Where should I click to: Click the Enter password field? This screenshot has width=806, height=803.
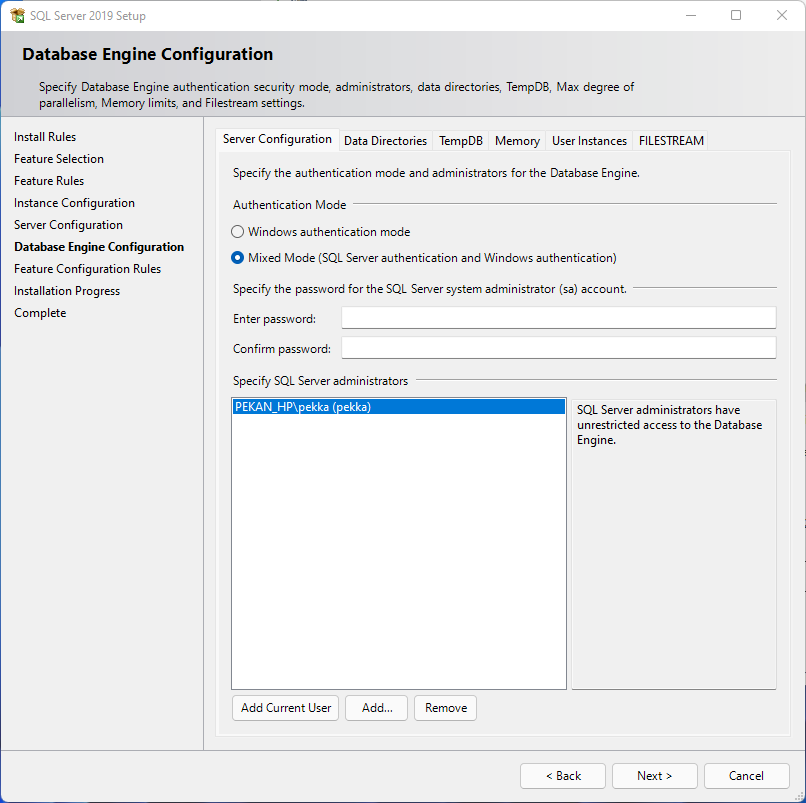pyautogui.click(x=559, y=318)
